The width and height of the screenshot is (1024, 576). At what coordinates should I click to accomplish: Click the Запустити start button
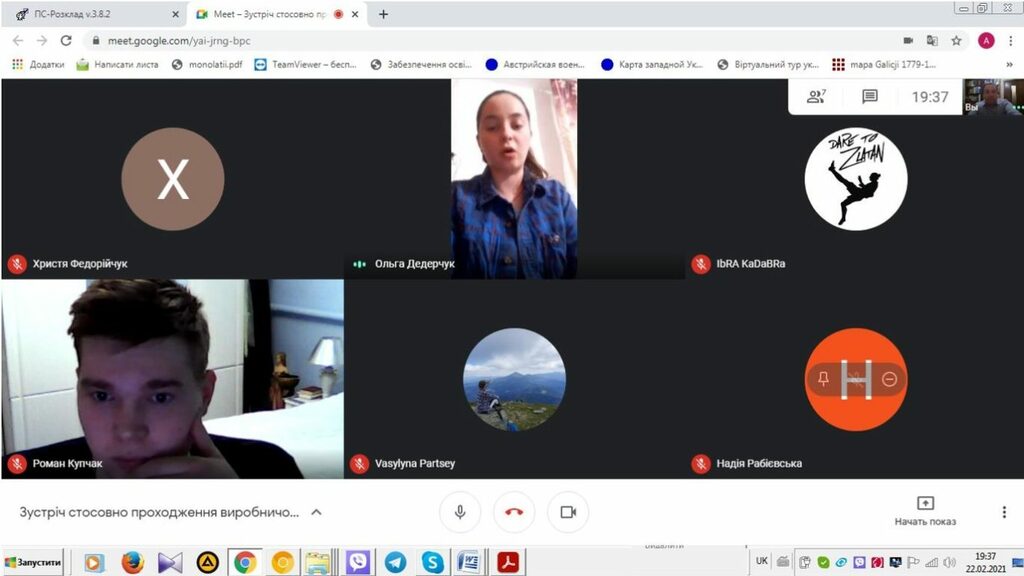pyautogui.click(x=34, y=563)
